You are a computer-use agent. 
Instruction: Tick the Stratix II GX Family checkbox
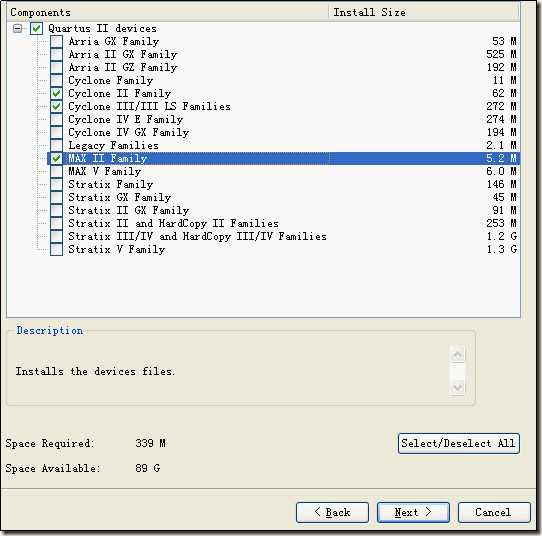(x=56, y=210)
